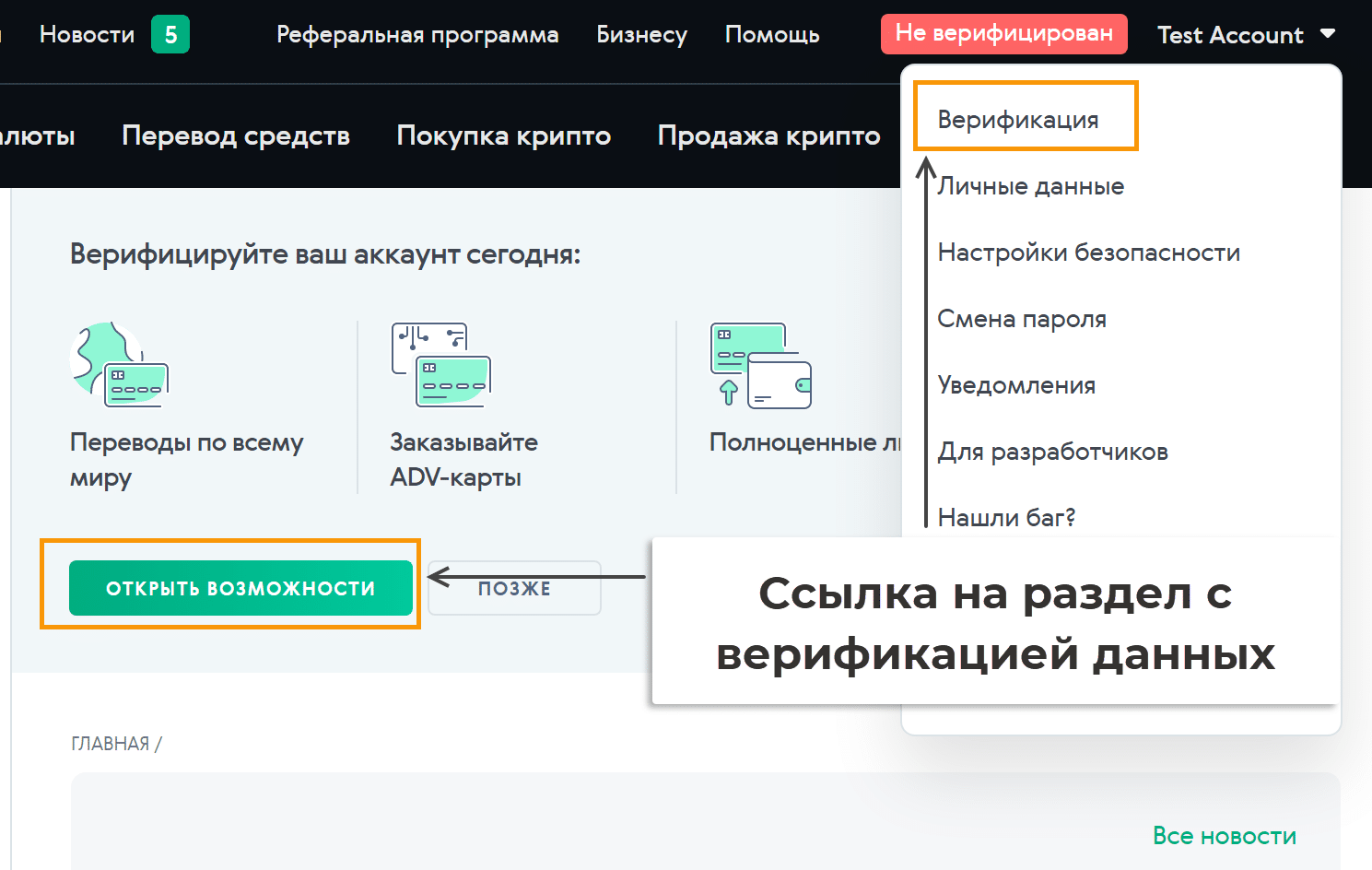Click the 'Главная' breadcrumb

click(110, 744)
